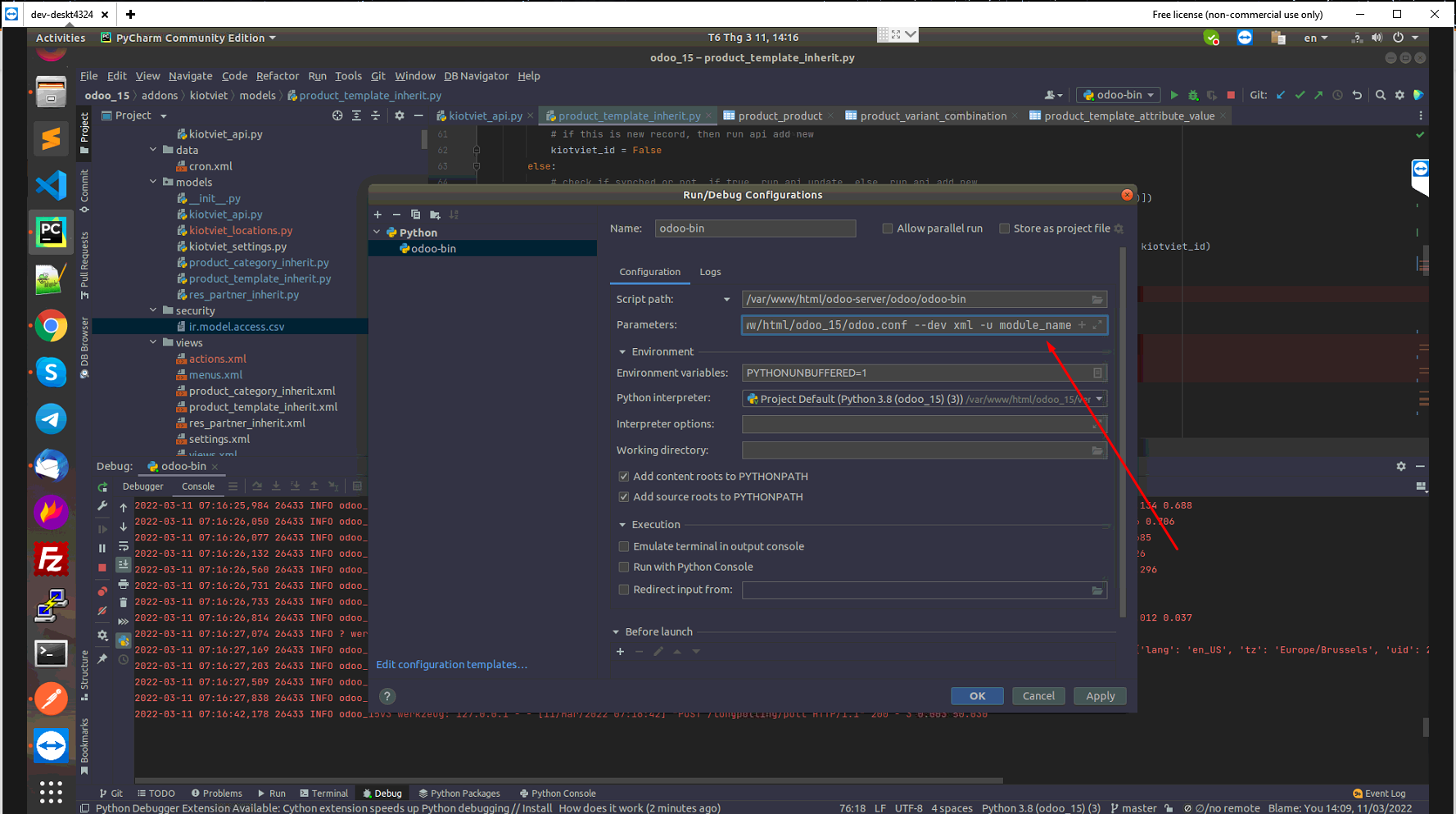Uncheck Add source roots to PYTHONPATH

[x=624, y=497]
